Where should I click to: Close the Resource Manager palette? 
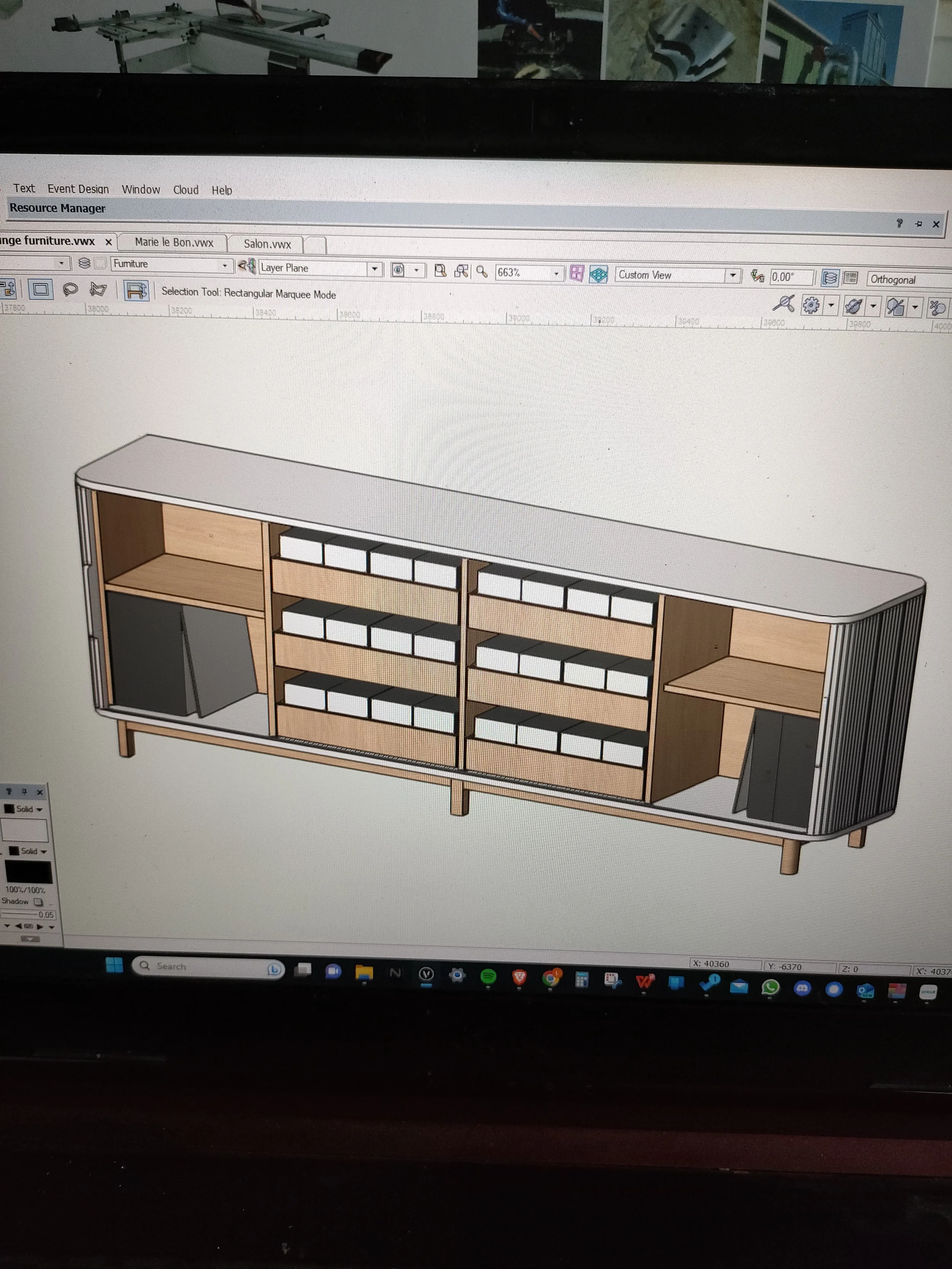936,224
